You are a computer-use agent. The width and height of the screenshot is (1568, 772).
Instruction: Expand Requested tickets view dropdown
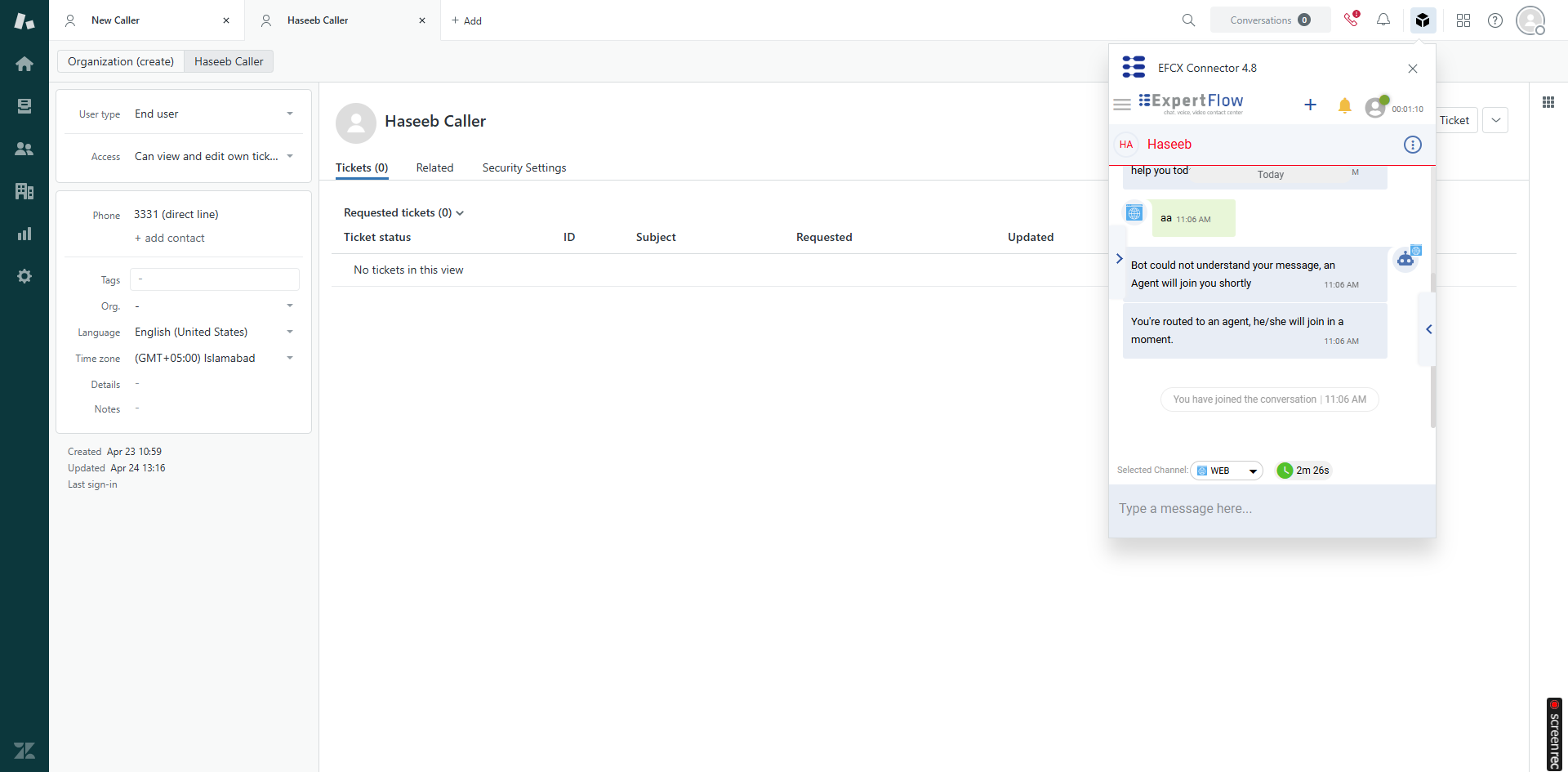pos(460,213)
